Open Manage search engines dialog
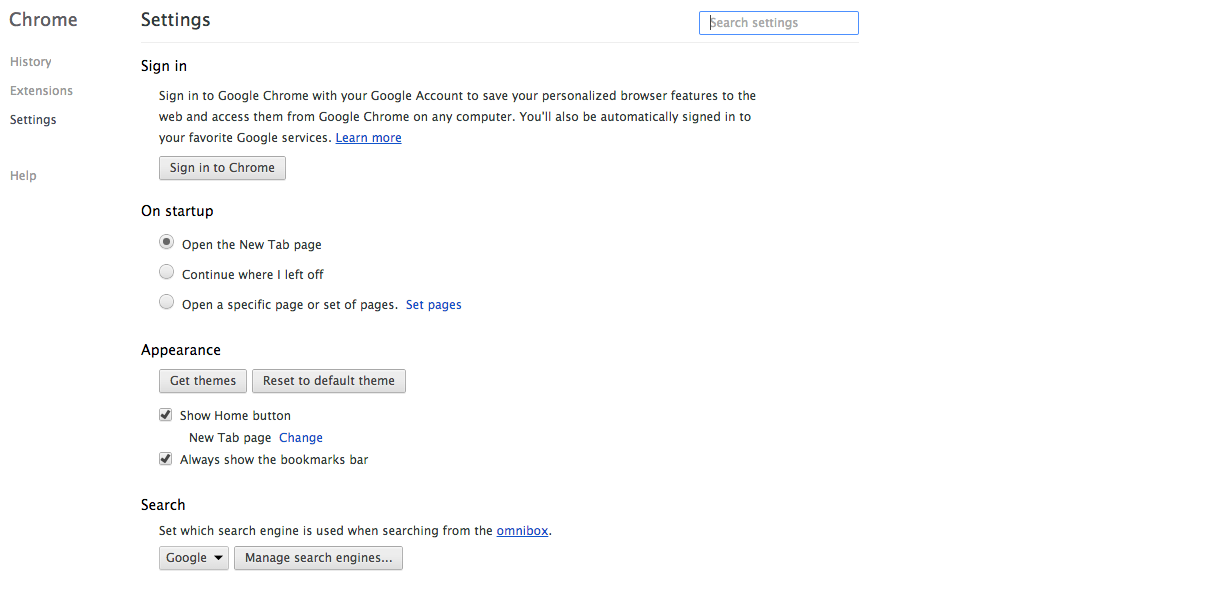Image resolution: width=1223 pixels, height=589 pixels. pos(318,558)
